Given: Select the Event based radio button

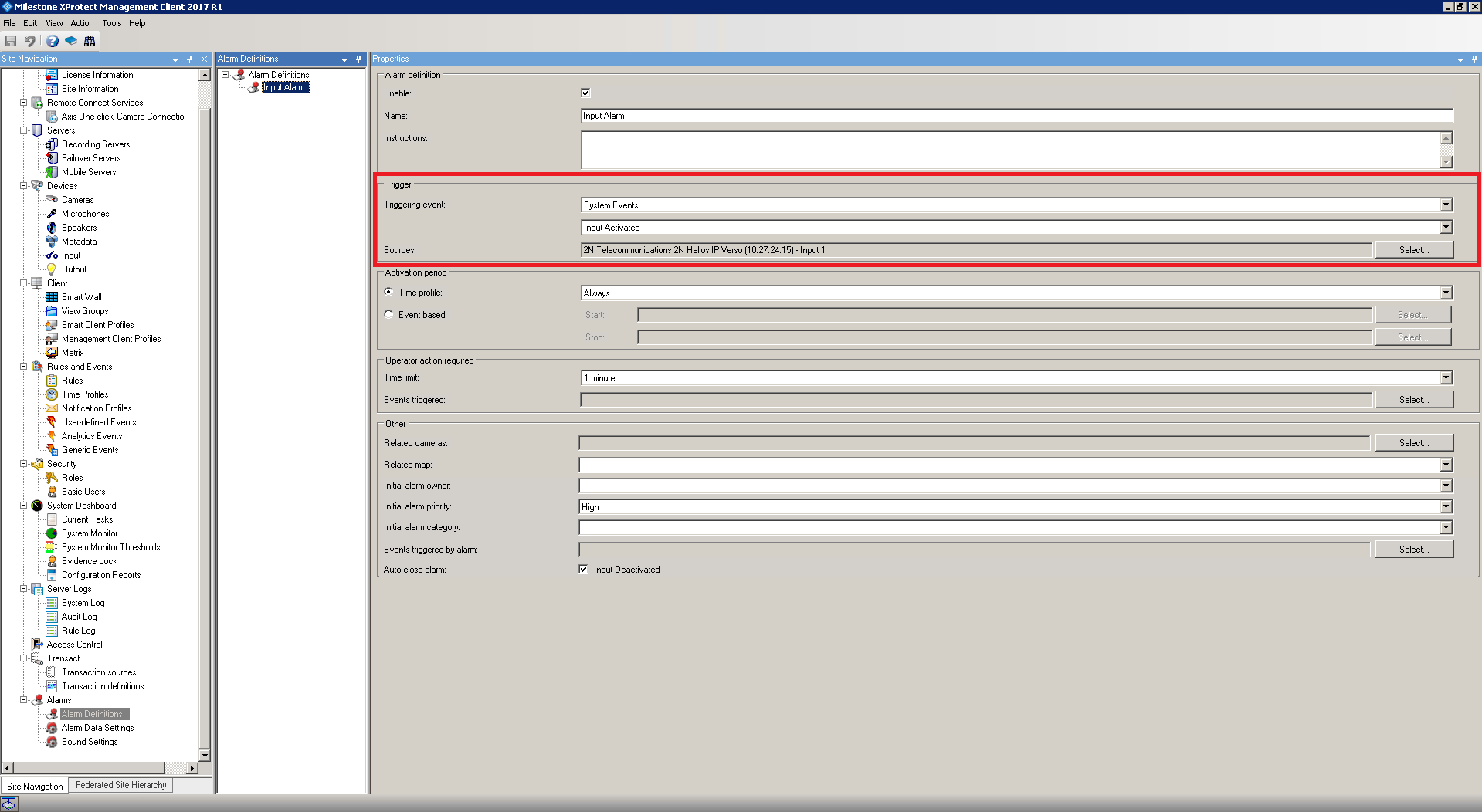Looking at the screenshot, I should click(388, 315).
